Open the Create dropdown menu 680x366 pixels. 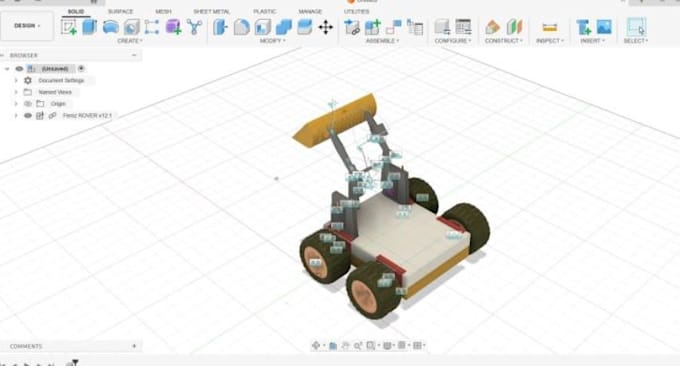(x=130, y=41)
